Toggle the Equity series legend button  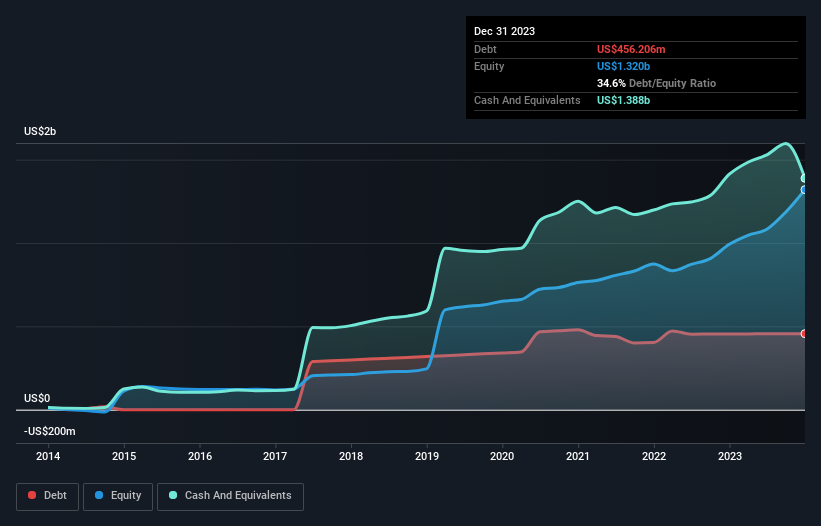[118, 496]
